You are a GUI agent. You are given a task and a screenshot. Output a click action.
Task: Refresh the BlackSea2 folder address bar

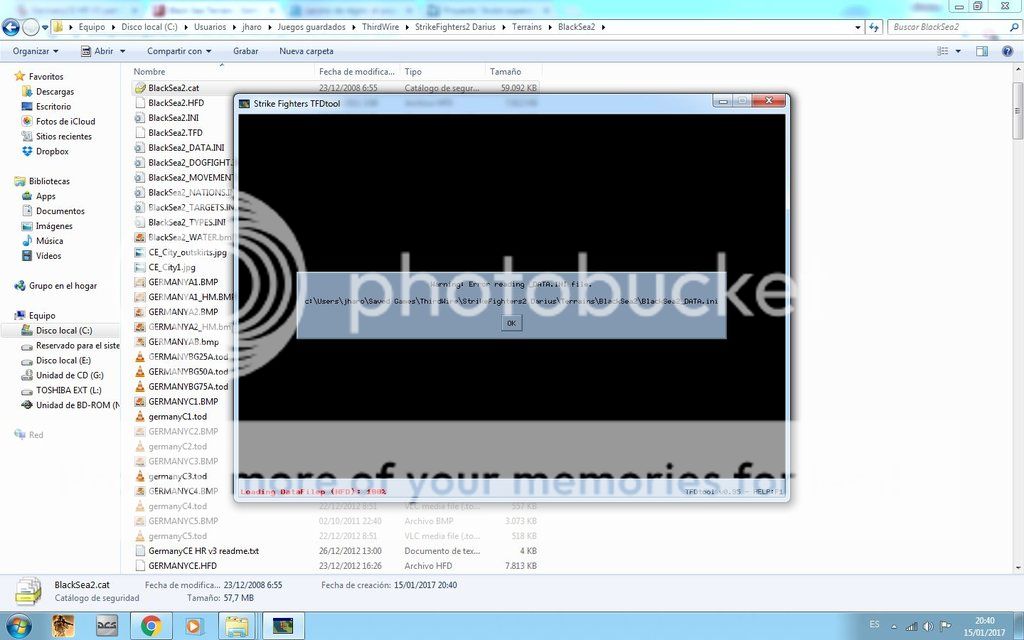(x=874, y=27)
